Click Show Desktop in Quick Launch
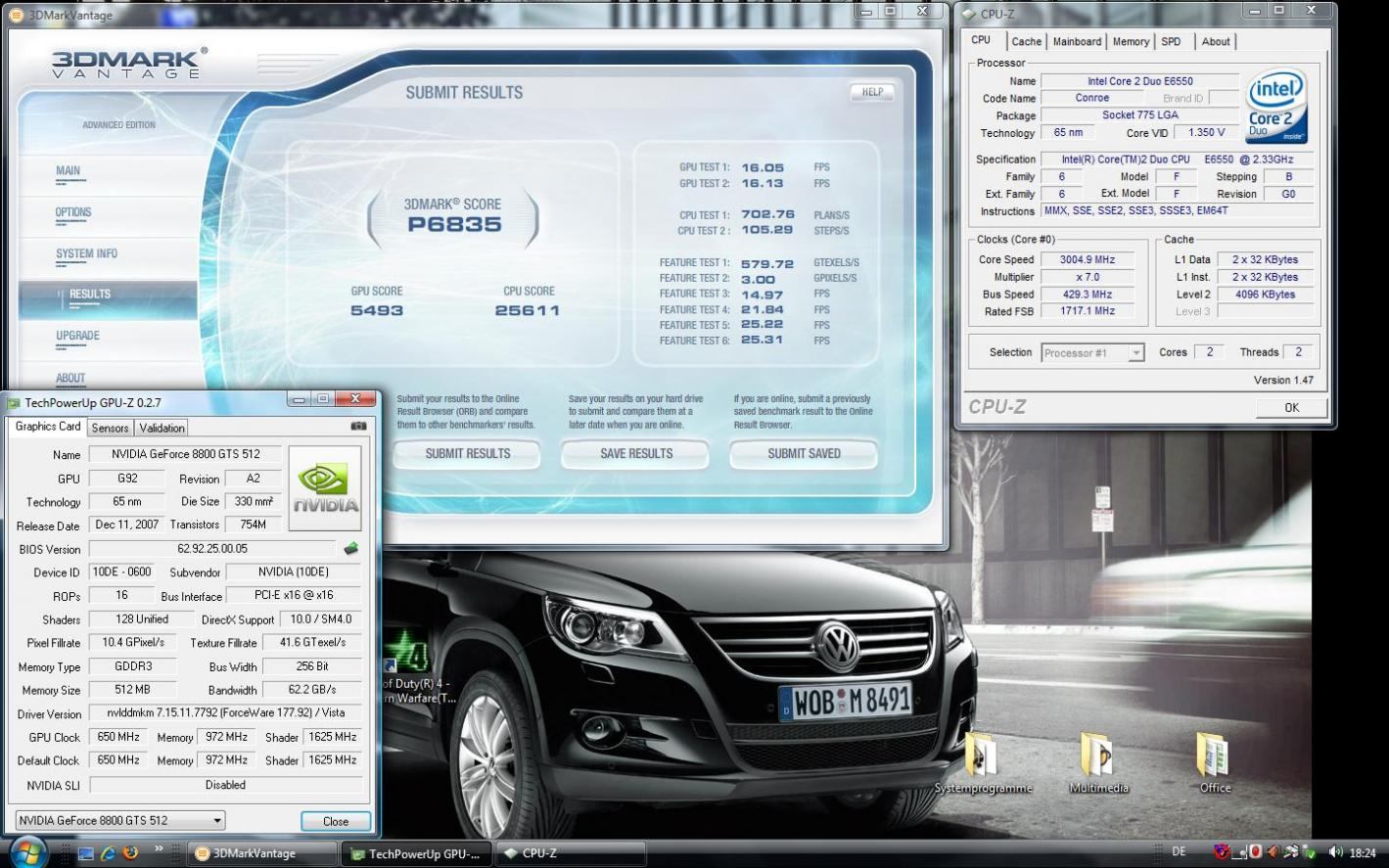 86,853
